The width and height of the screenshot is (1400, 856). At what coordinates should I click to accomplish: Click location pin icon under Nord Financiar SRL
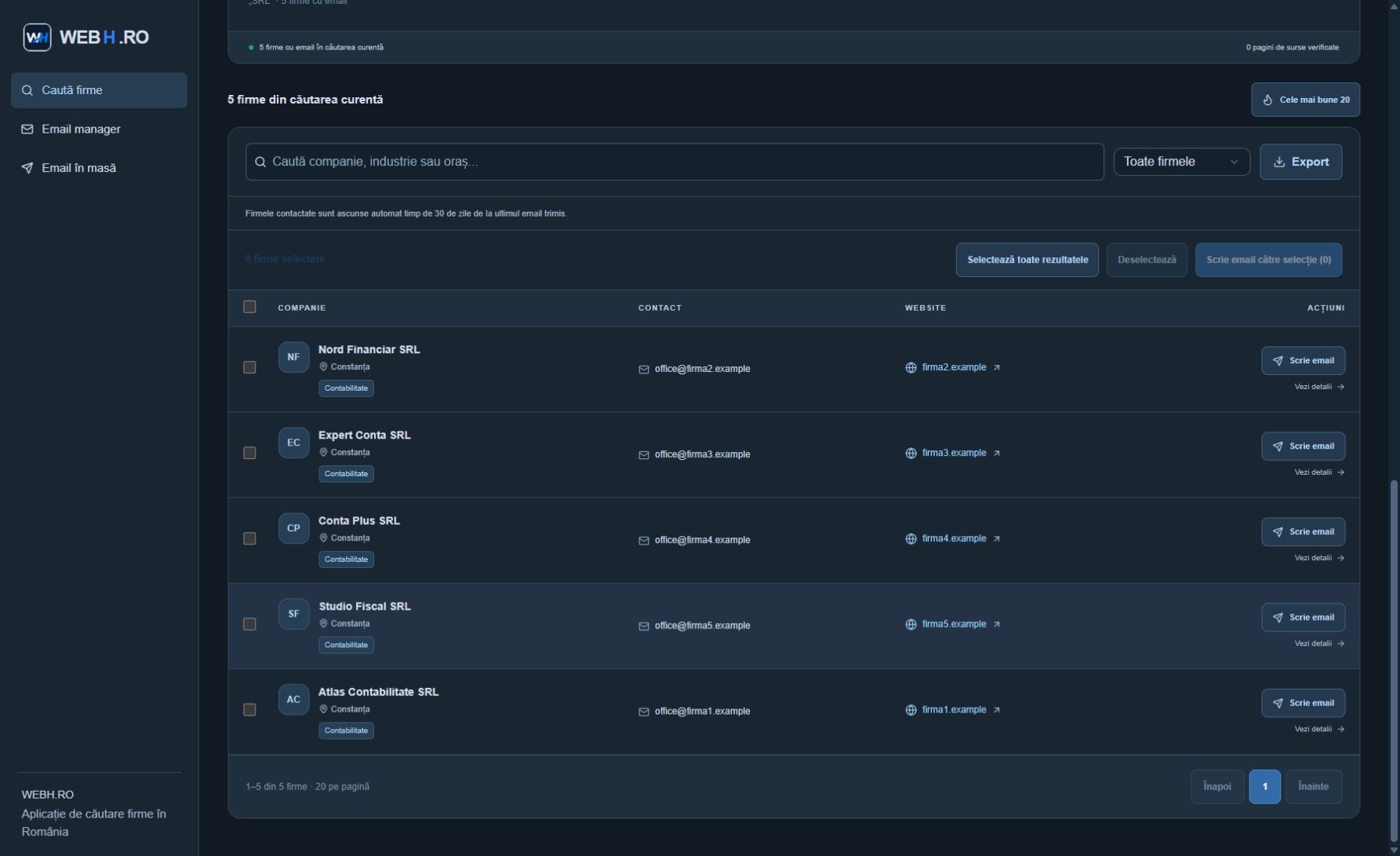(323, 366)
